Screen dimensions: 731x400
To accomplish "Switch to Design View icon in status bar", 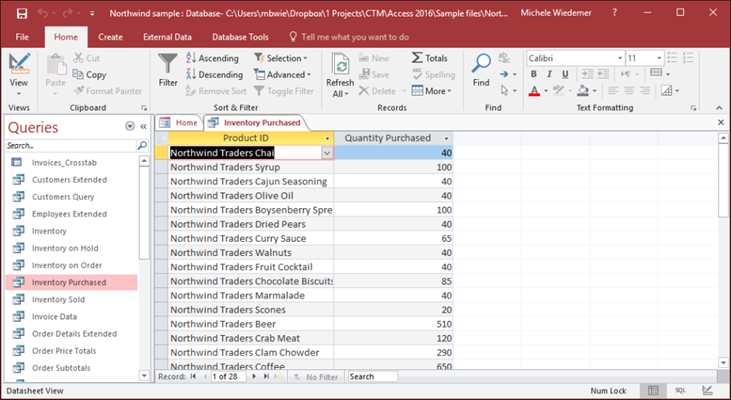I will (707, 390).
